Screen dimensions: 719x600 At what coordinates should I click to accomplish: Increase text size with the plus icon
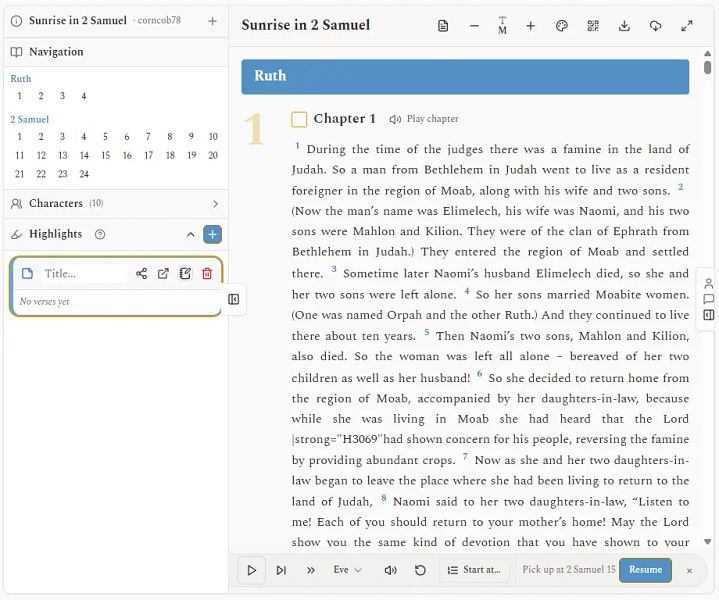point(531,26)
